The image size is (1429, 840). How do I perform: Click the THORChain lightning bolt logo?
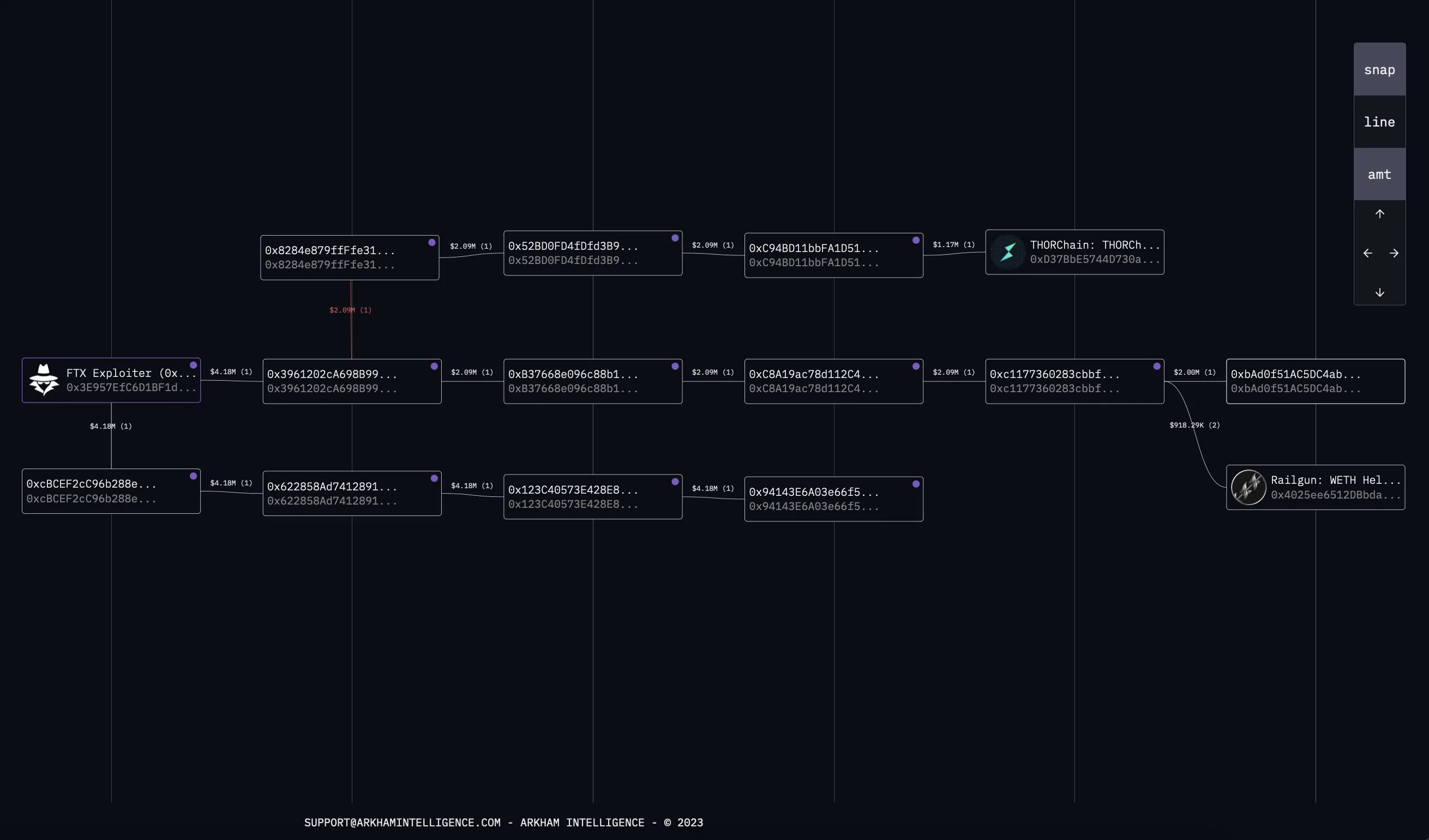1008,252
